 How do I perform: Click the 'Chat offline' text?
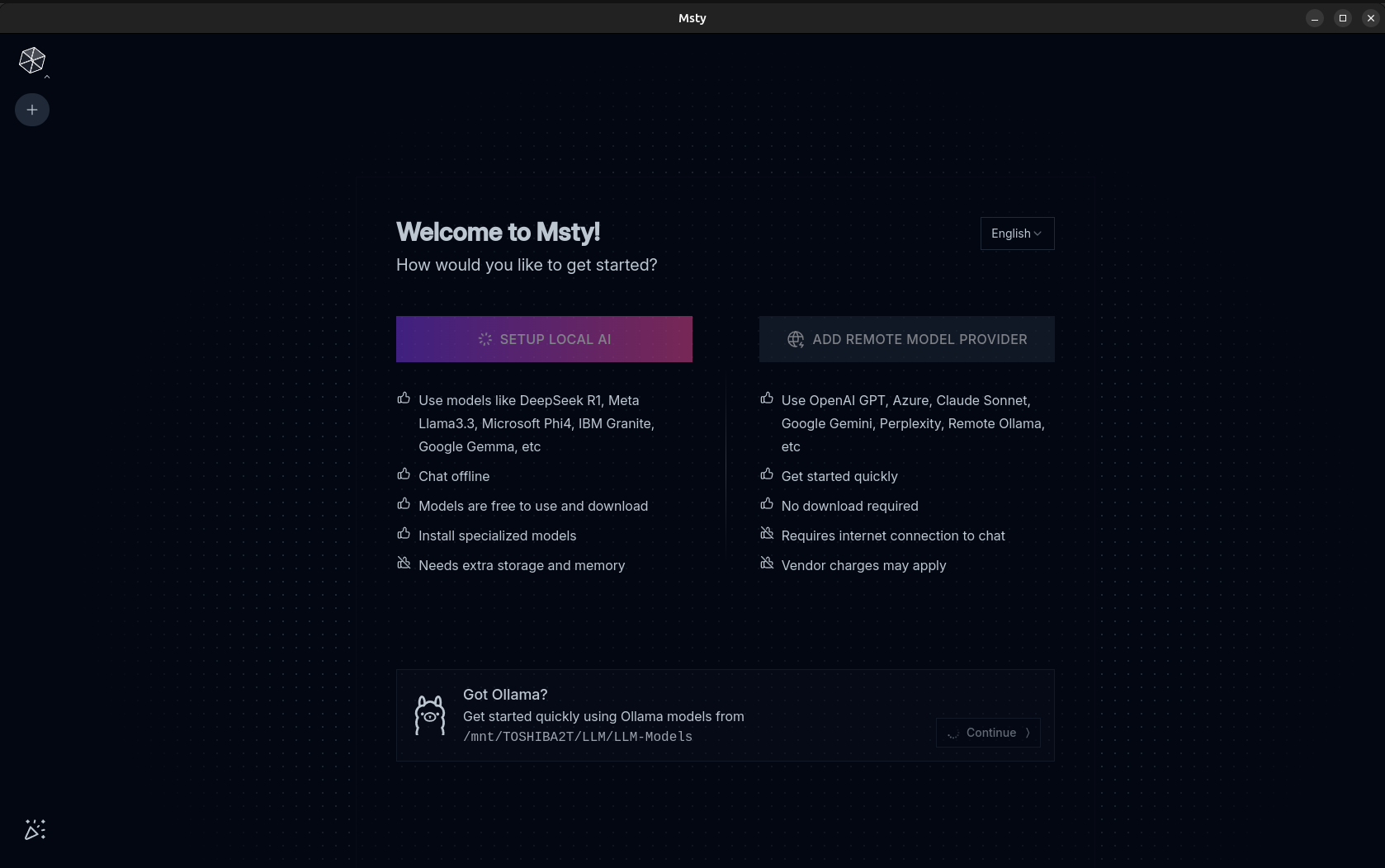point(454,476)
